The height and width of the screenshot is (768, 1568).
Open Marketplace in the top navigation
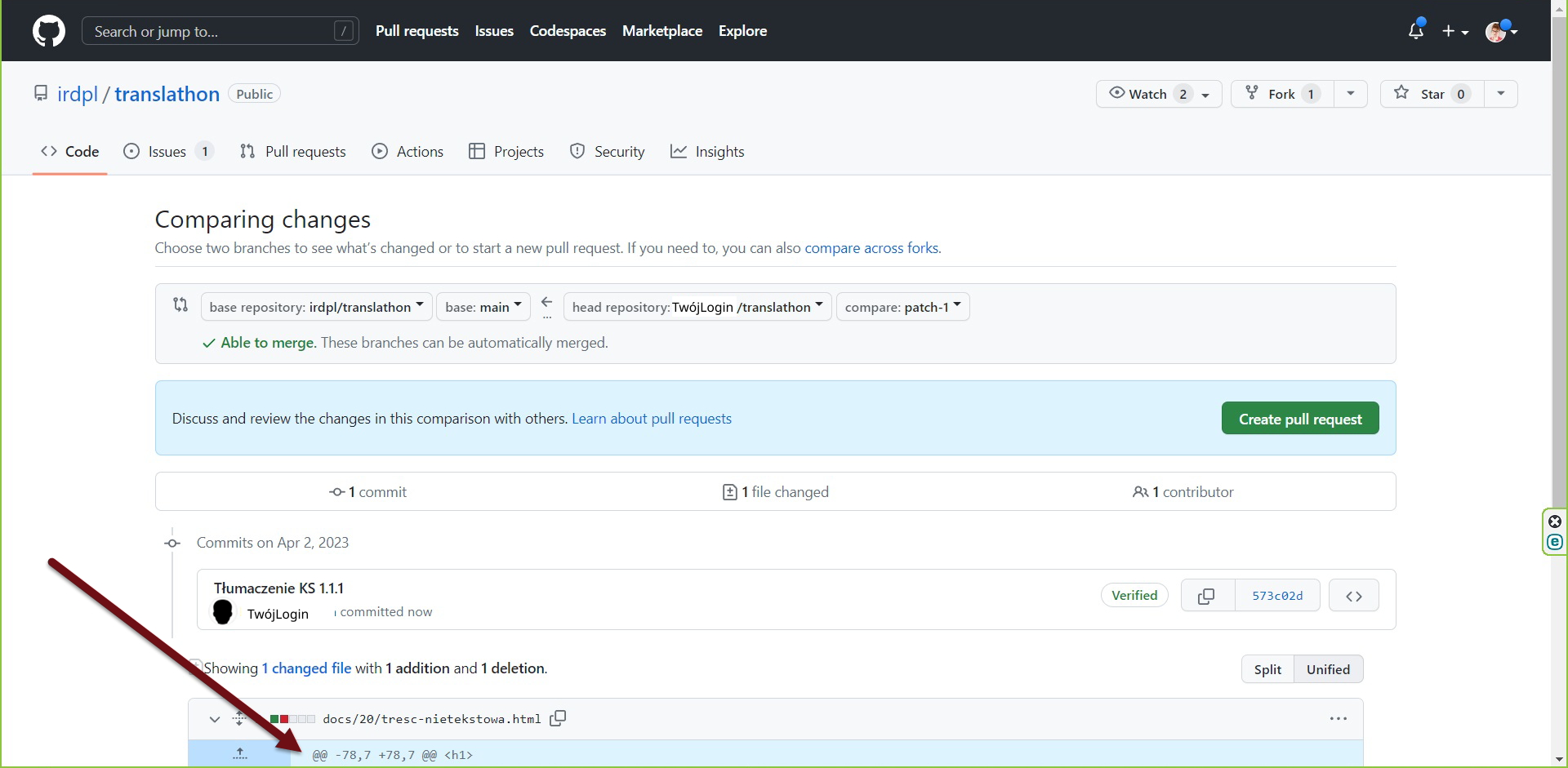[x=662, y=31]
